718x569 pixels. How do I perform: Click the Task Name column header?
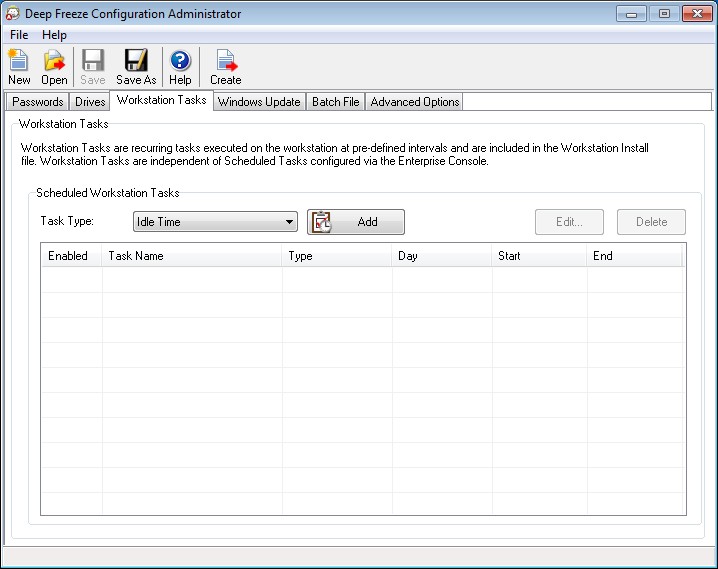pyautogui.click(x=192, y=256)
